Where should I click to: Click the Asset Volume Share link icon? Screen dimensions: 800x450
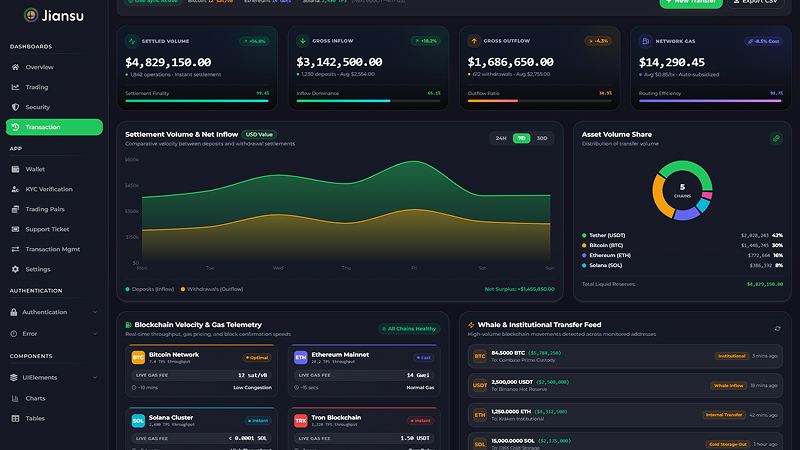pyautogui.click(x=776, y=138)
